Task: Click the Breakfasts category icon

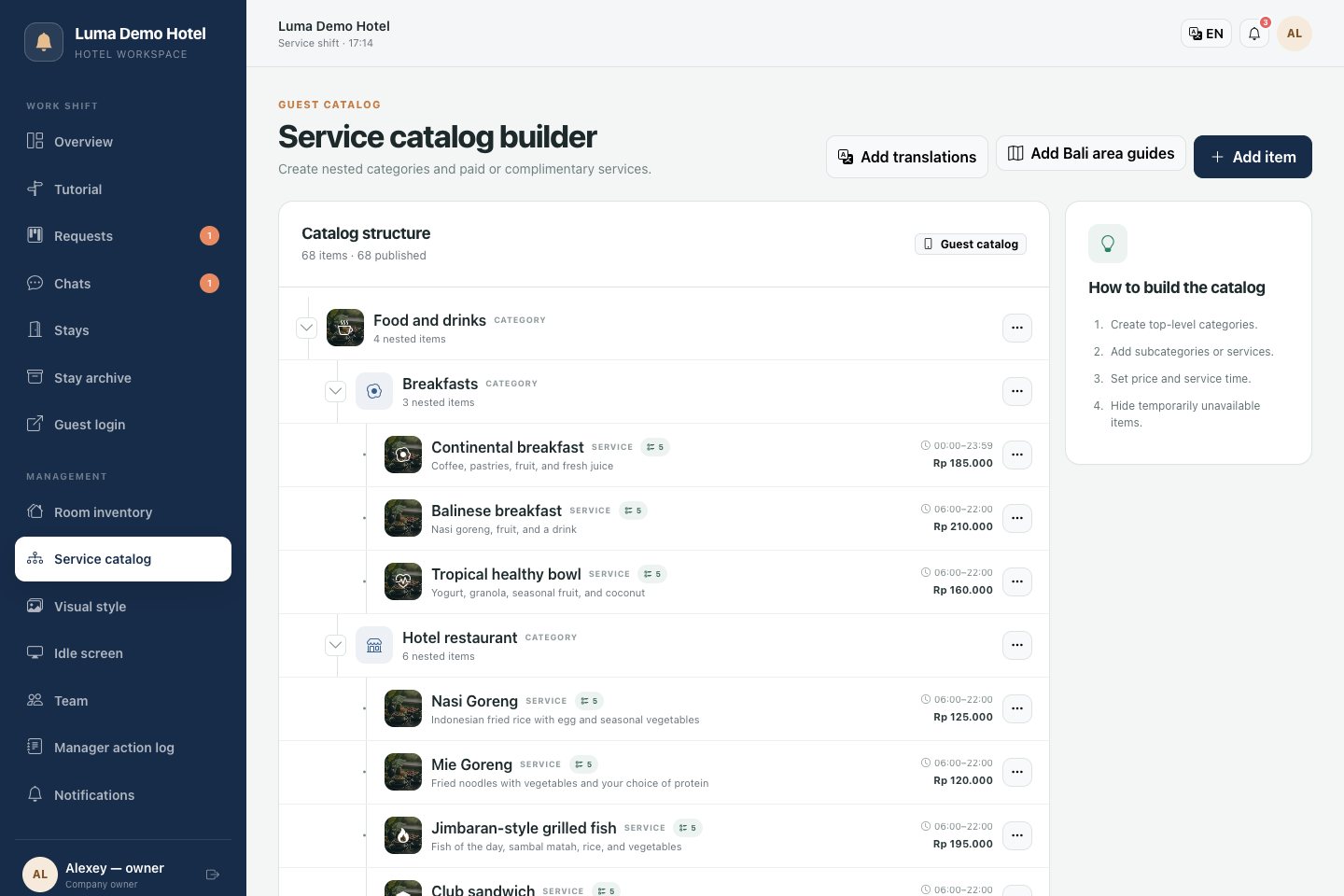Action: 374,391
